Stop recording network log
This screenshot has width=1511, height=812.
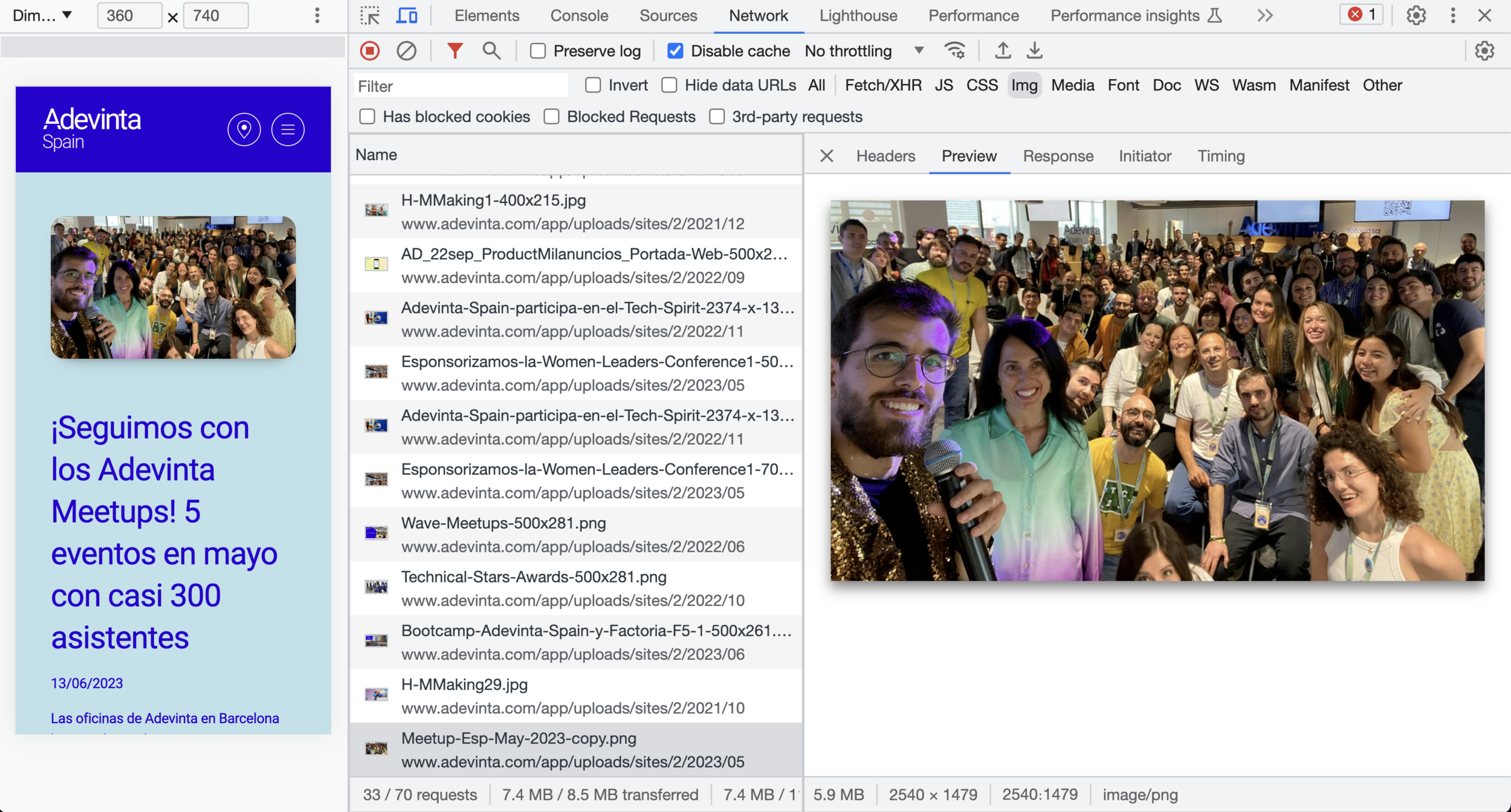(x=370, y=51)
